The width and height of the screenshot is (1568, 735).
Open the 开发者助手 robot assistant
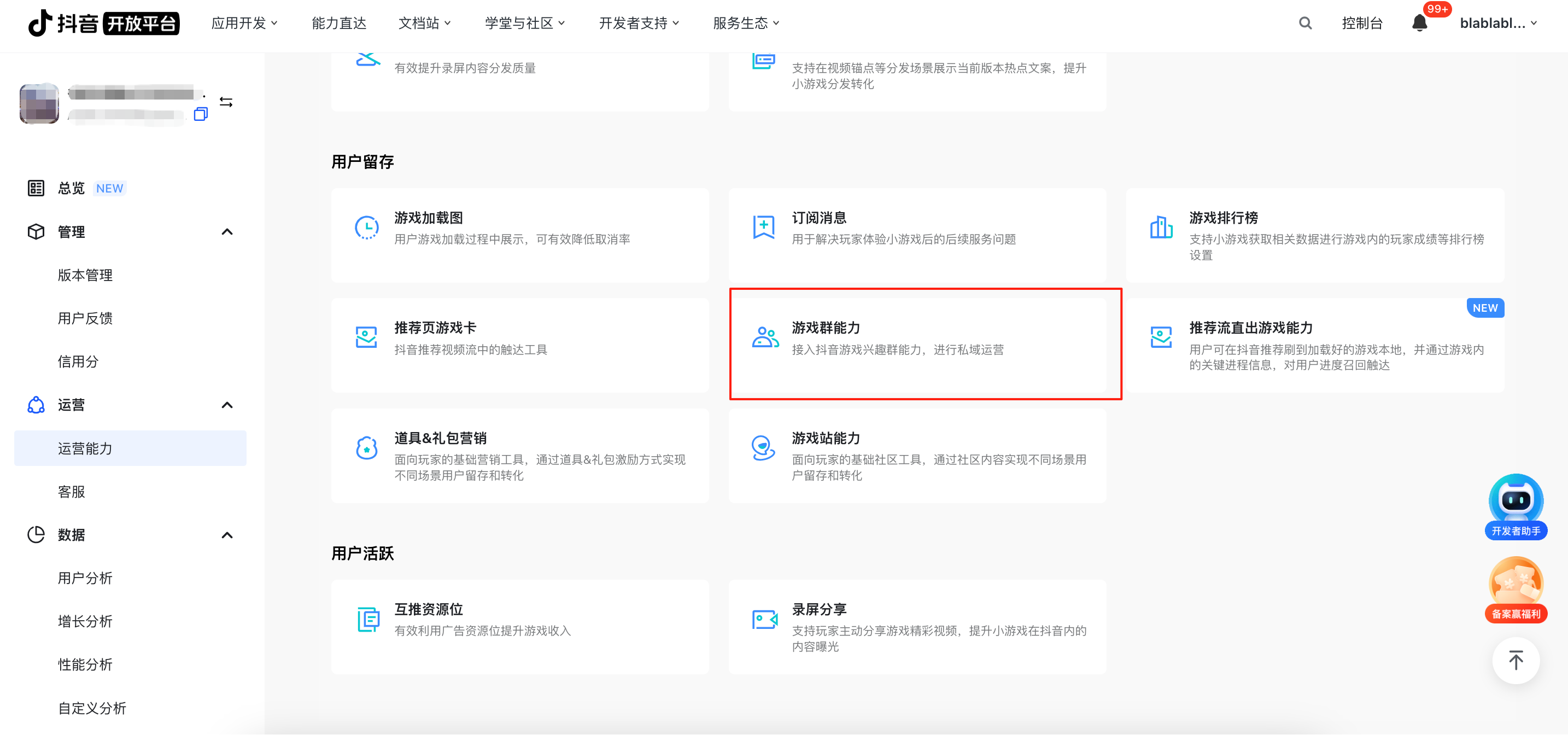(1516, 506)
